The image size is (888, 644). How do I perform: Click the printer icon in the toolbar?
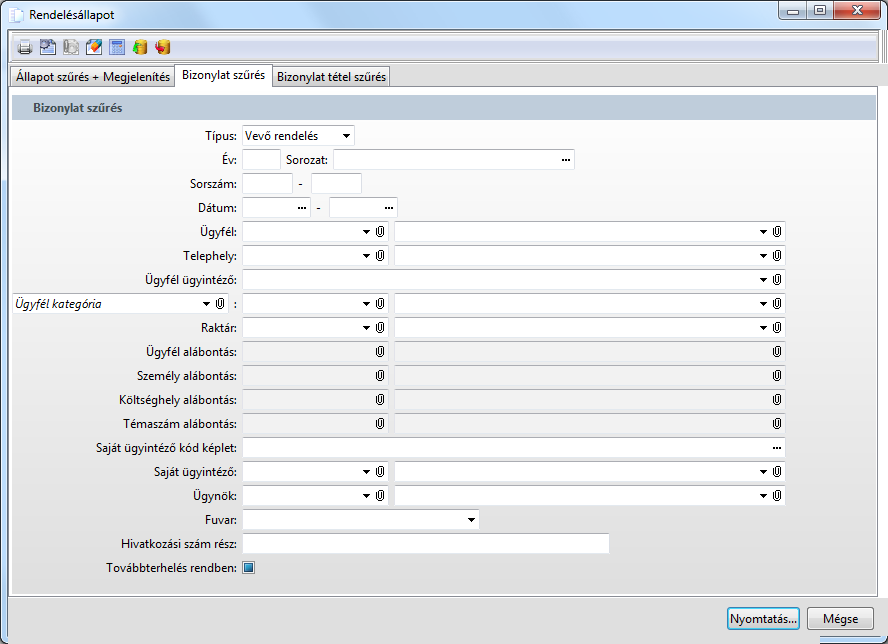tap(25, 47)
